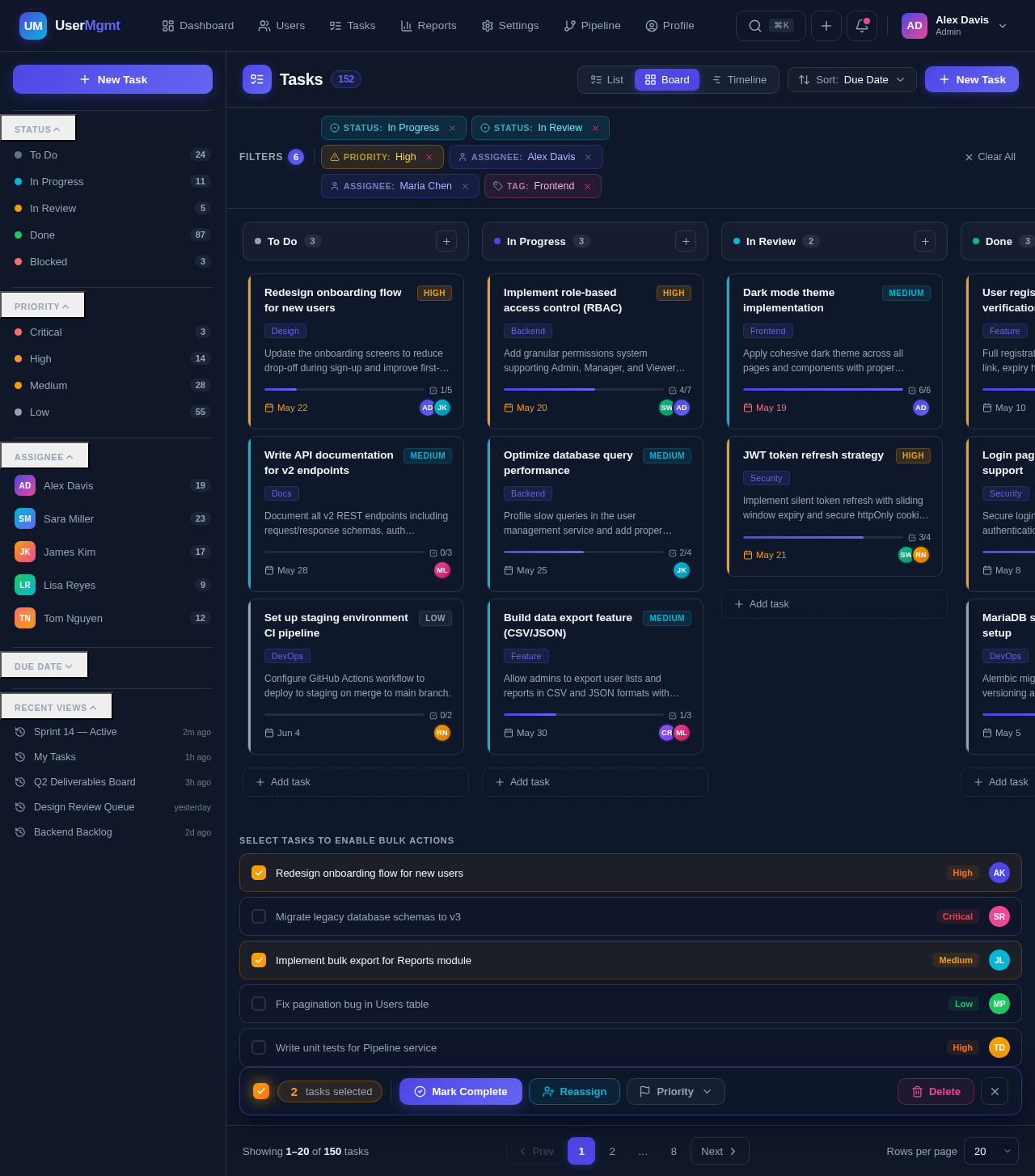Go to page 8 in pagination

click(674, 1151)
